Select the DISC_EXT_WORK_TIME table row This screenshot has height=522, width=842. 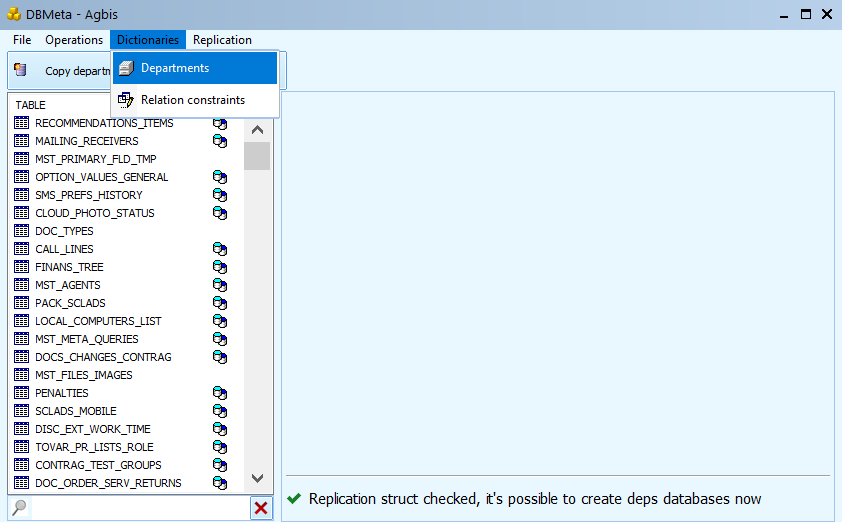click(126, 429)
